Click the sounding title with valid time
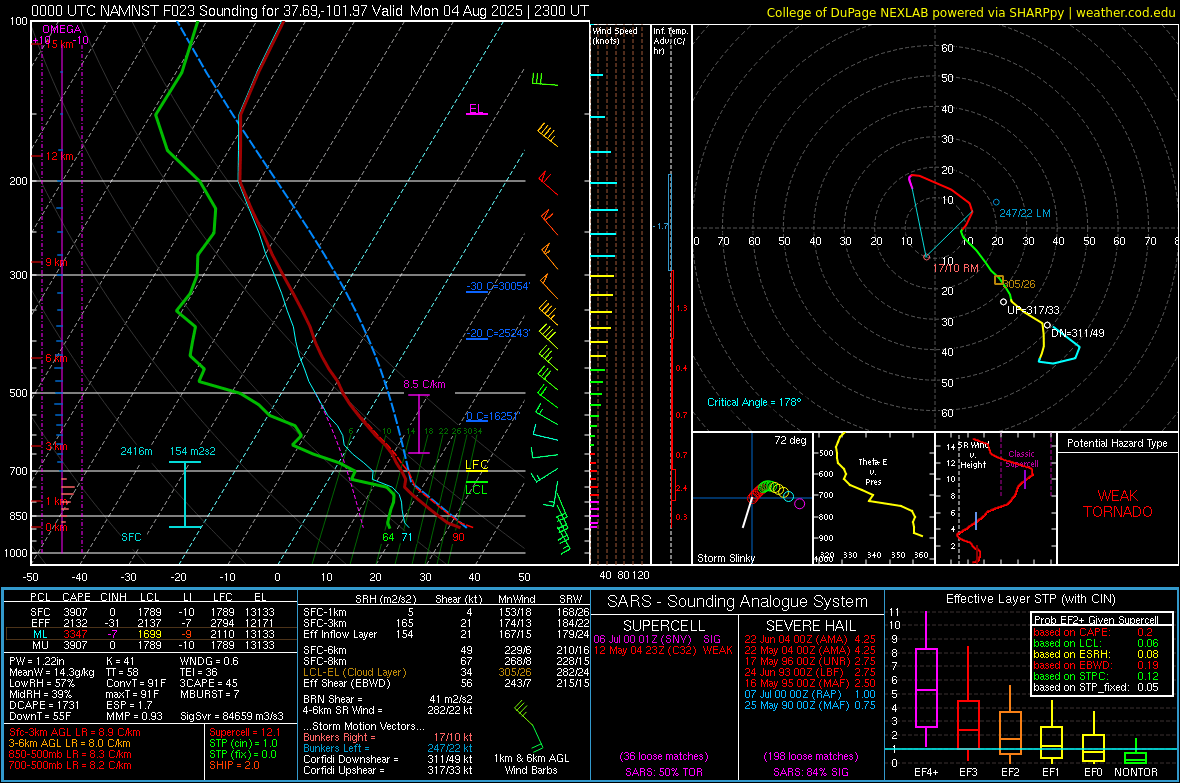The height and width of the screenshot is (783, 1180). 310,11
